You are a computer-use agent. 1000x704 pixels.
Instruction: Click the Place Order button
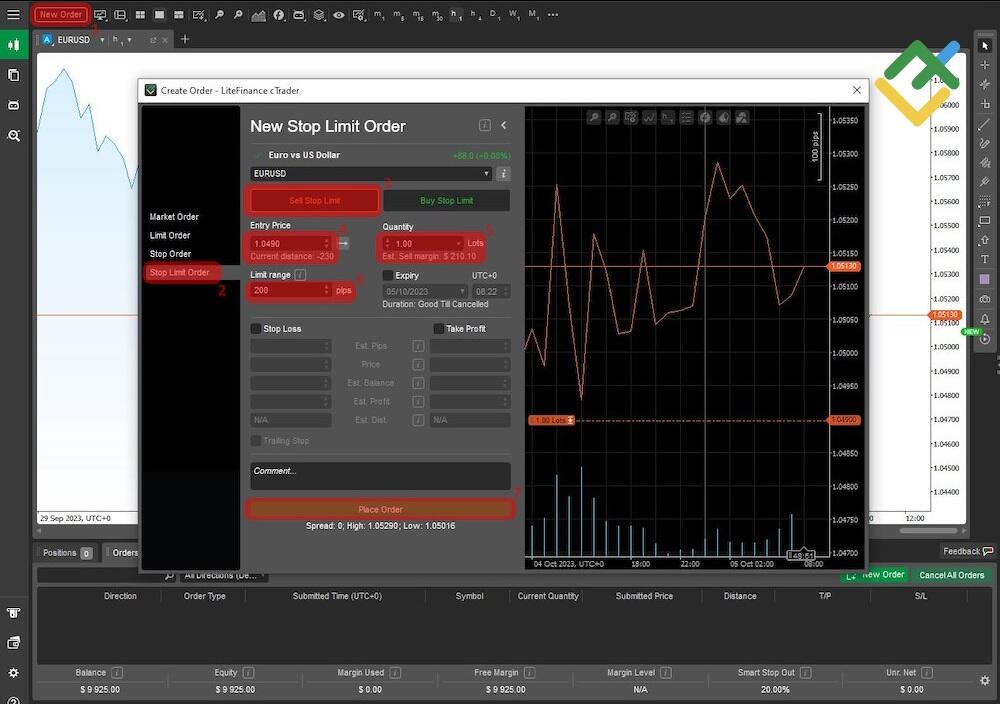pos(380,509)
